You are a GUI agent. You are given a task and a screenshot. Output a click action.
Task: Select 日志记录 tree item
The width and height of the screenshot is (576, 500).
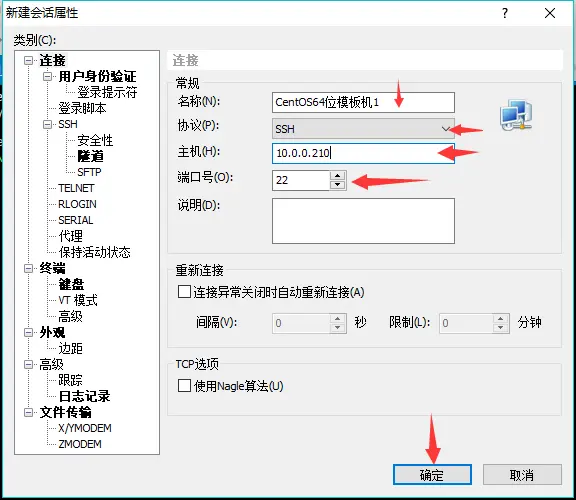tap(84, 396)
